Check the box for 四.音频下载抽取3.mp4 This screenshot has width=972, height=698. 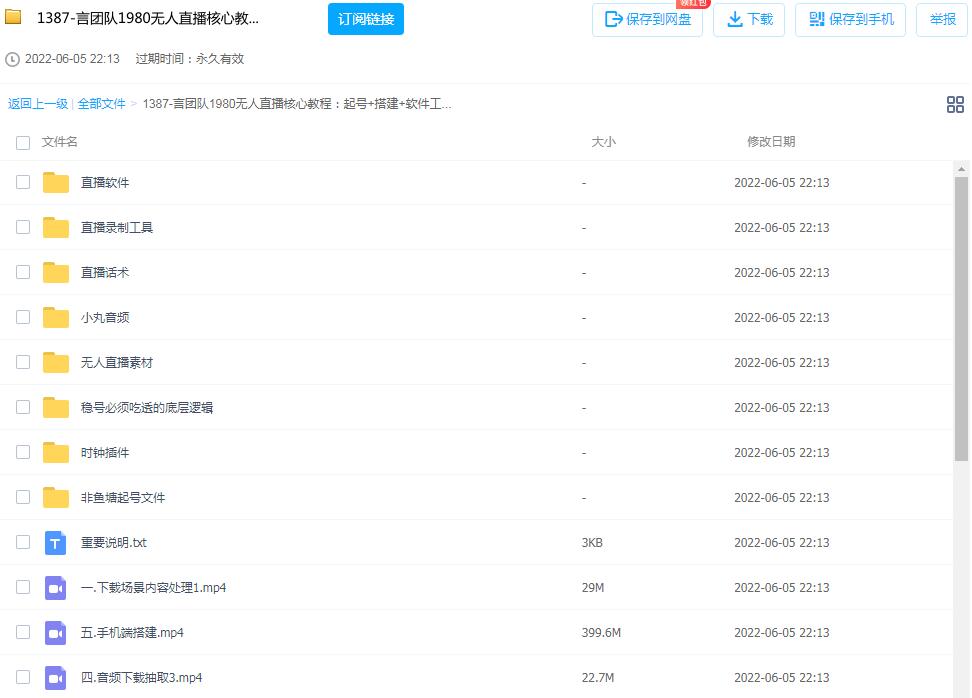tap(23, 677)
